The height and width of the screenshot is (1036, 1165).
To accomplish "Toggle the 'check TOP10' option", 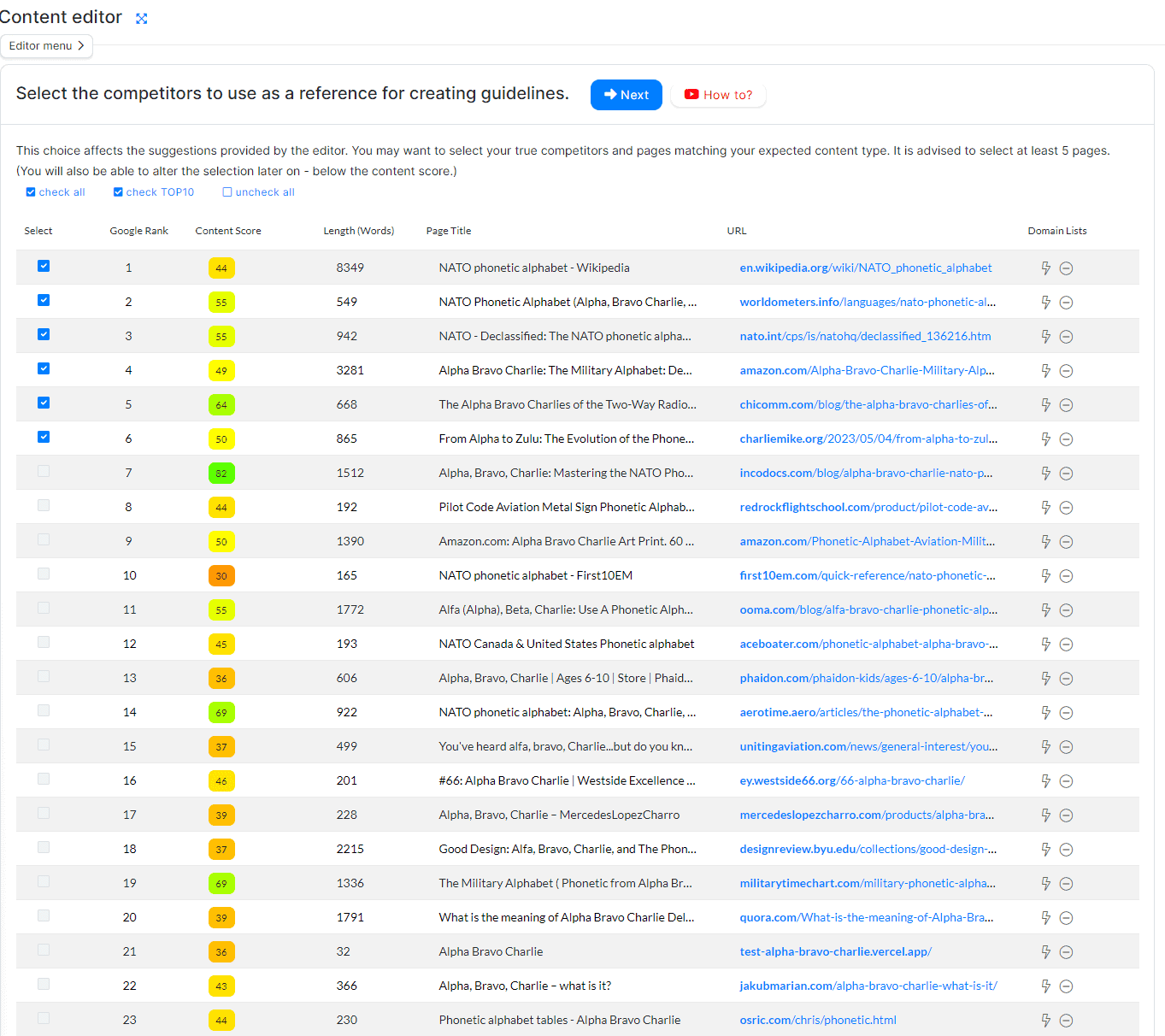I will pos(119,192).
